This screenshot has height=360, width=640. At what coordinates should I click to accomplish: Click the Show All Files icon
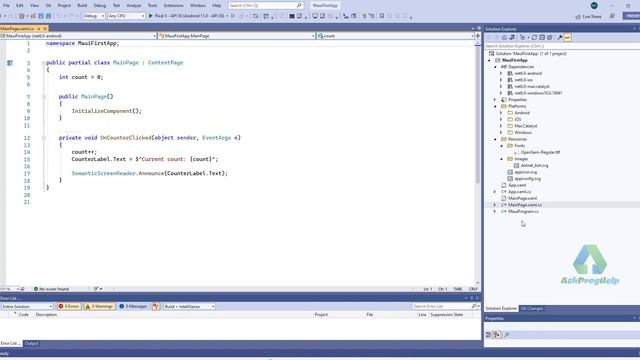pos(550,38)
